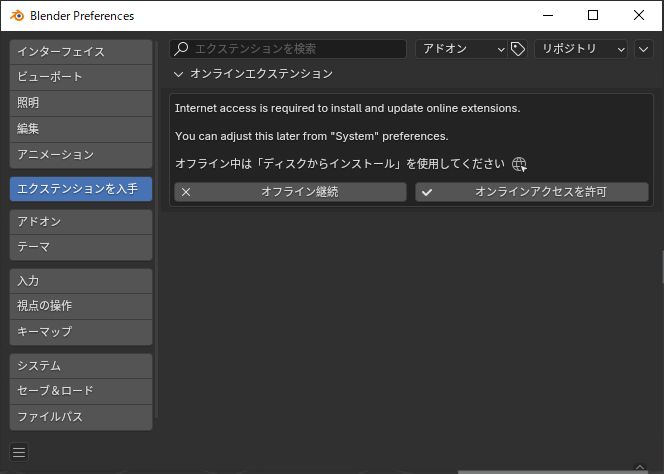664x474 pixels.
Task: Focus the エクステンションを検索 search field
Action: pos(295,49)
